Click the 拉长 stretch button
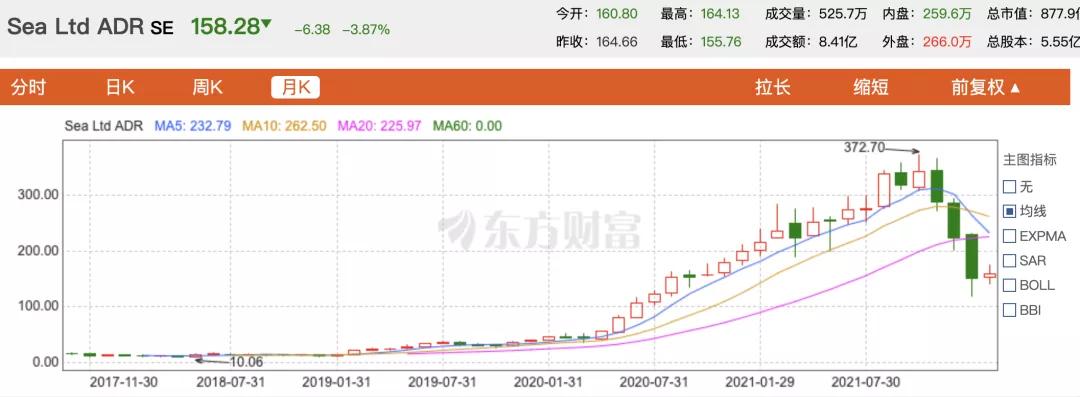 pyautogui.click(x=772, y=88)
